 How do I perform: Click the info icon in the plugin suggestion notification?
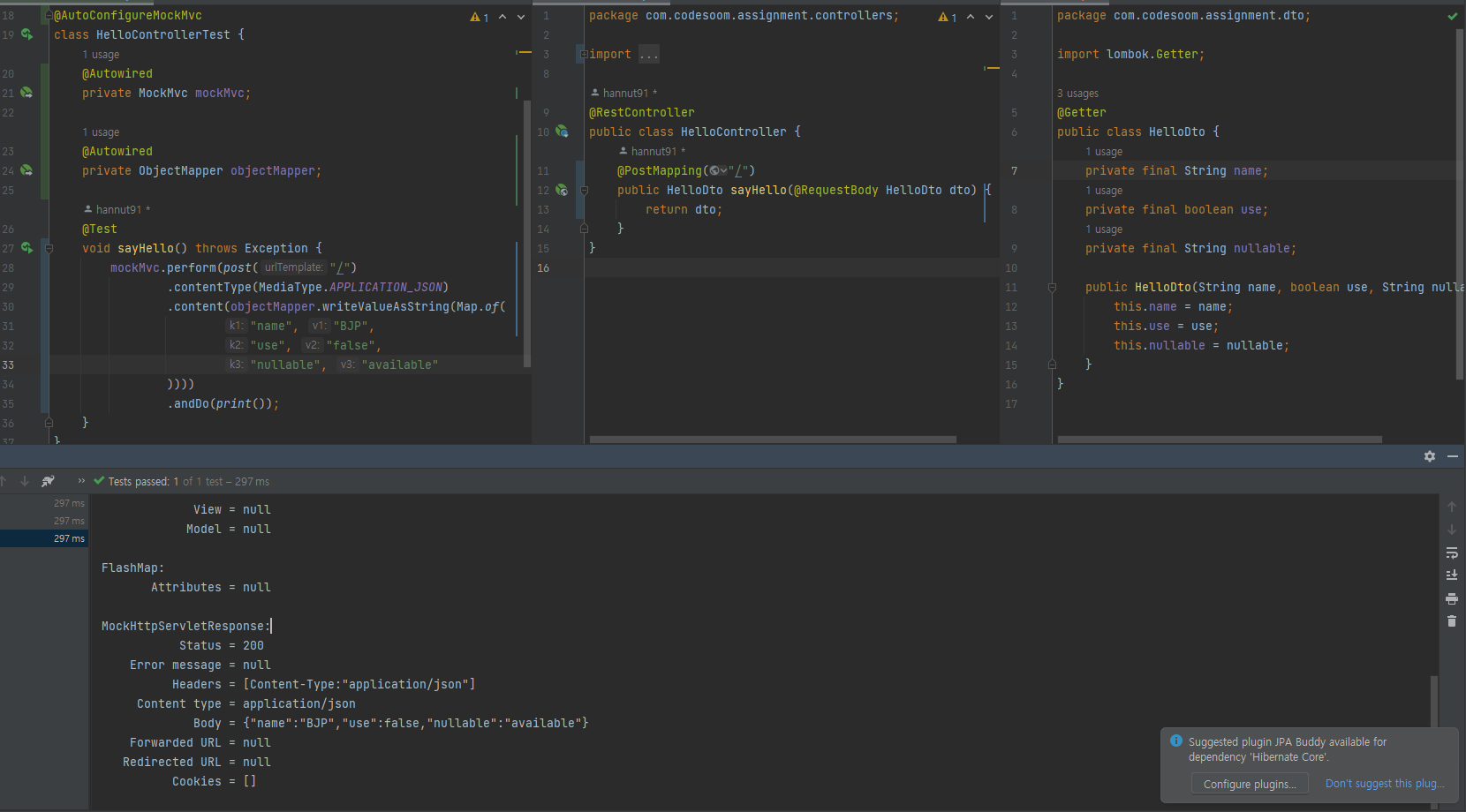pyautogui.click(x=1176, y=741)
